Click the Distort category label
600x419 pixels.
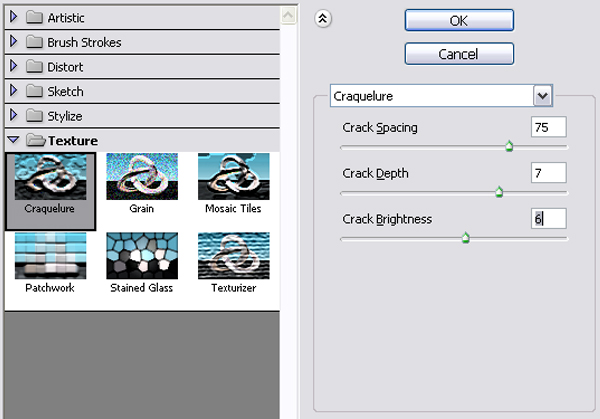tap(65, 67)
